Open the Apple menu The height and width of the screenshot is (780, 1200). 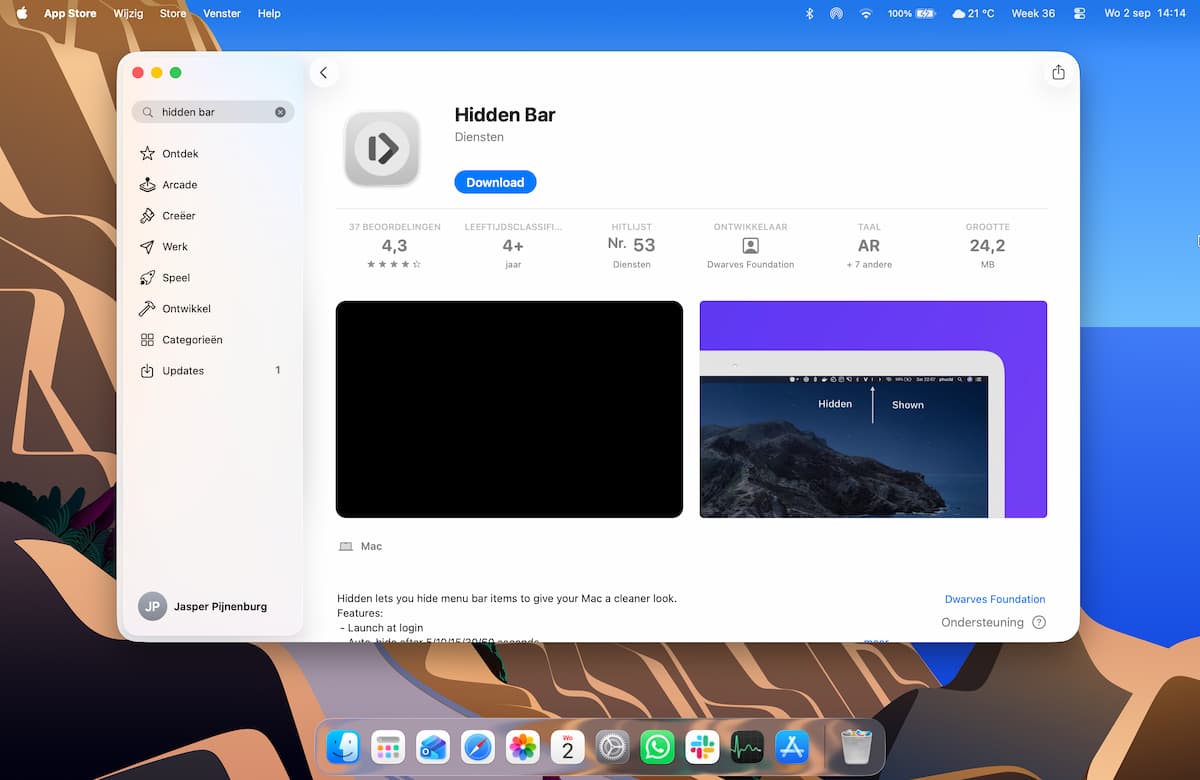click(x=22, y=14)
